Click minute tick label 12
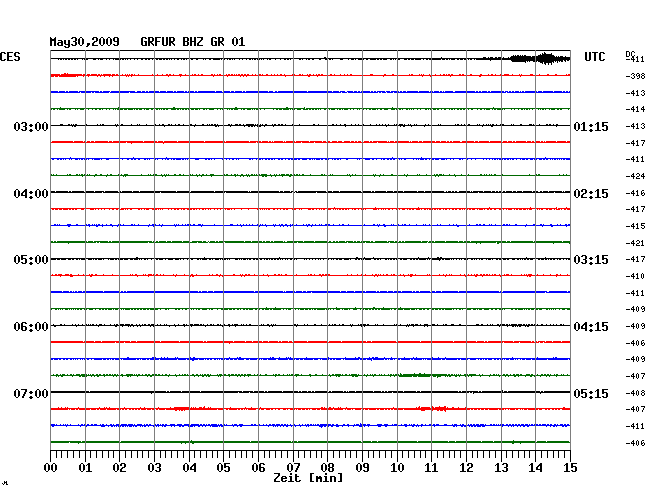Viewport: 650px width, 494px height. pyautogui.click(x=466, y=468)
